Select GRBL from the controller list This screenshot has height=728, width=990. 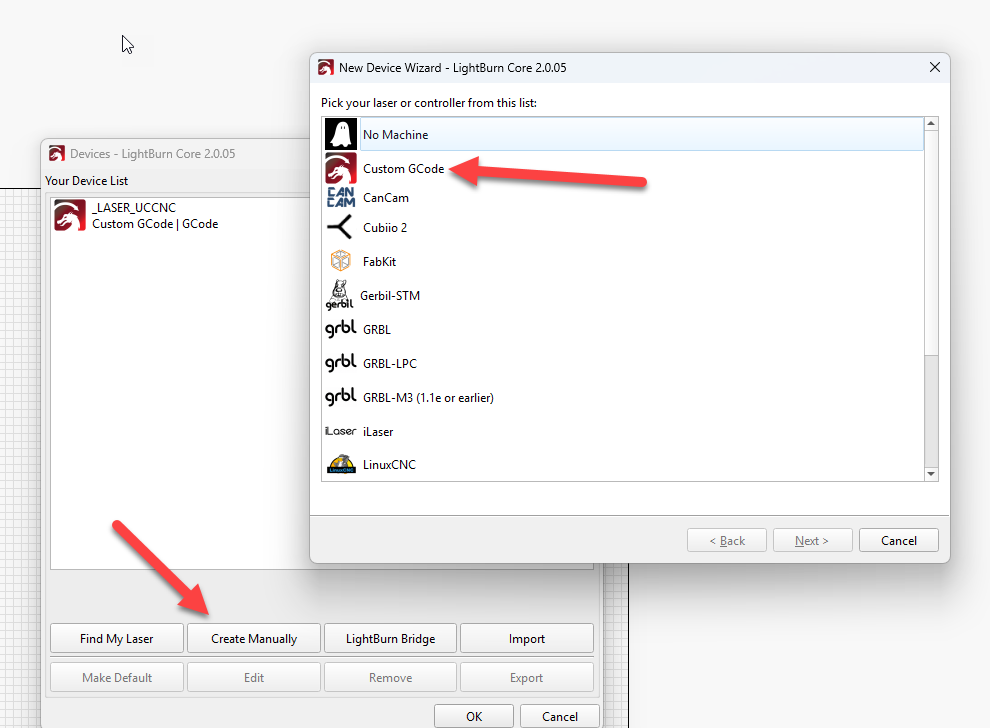(x=377, y=329)
